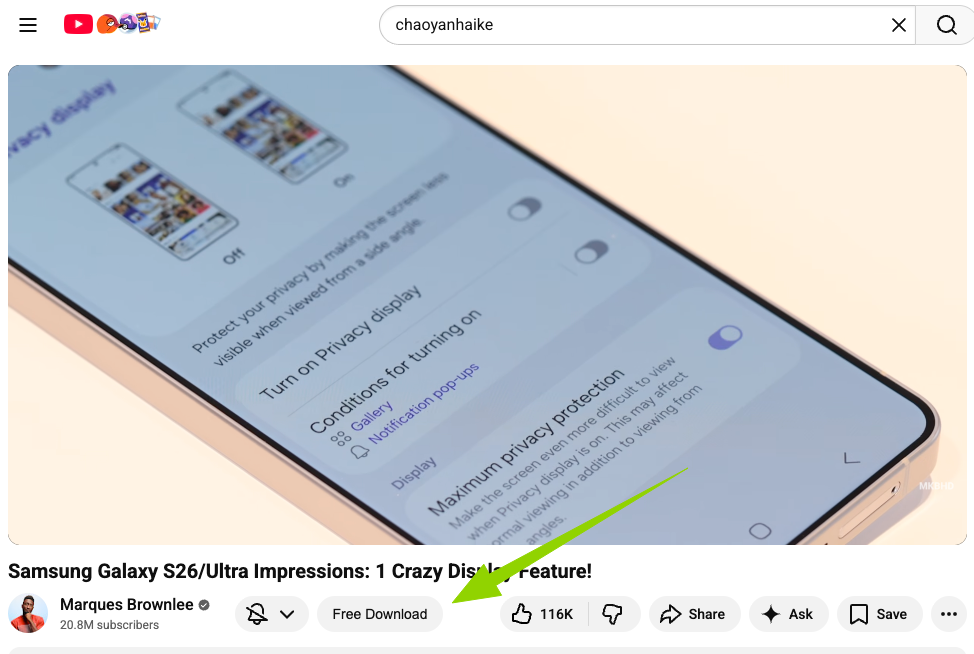Image resolution: width=974 pixels, height=654 pixels.
Task: Click the Free Download button
Action: [x=380, y=614]
